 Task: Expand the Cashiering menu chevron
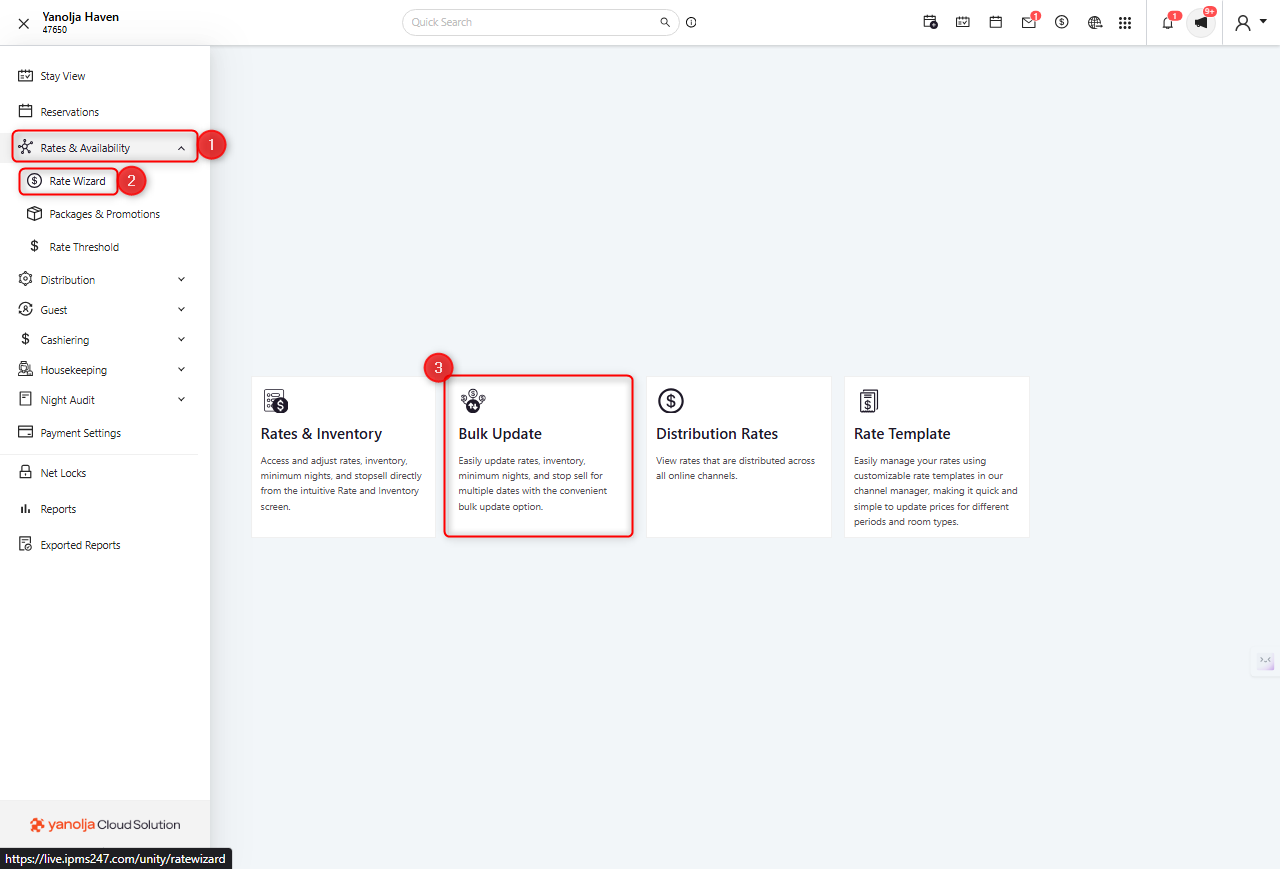click(x=181, y=340)
